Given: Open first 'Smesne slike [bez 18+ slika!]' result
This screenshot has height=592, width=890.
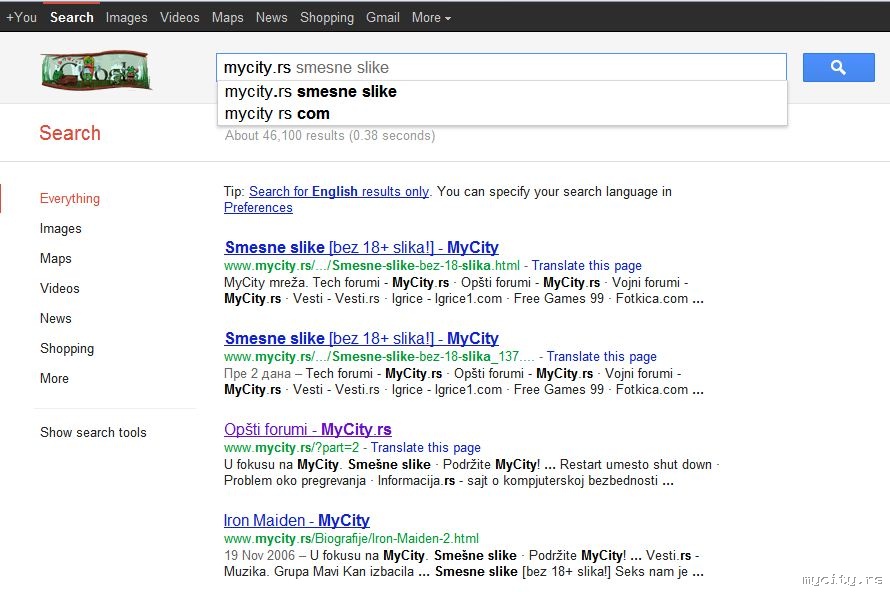Looking at the screenshot, I should (362, 247).
